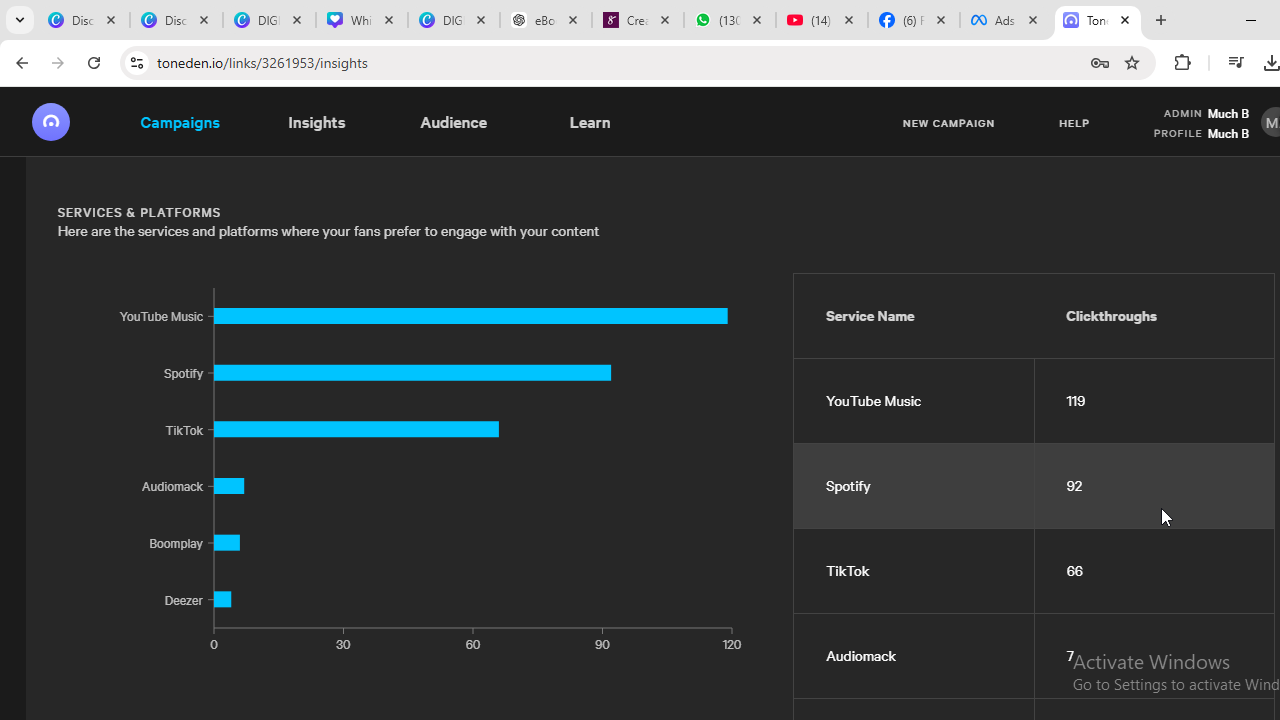
Task: Click the SERVICES & PLATFORMS heading
Action: click(139, 212)
